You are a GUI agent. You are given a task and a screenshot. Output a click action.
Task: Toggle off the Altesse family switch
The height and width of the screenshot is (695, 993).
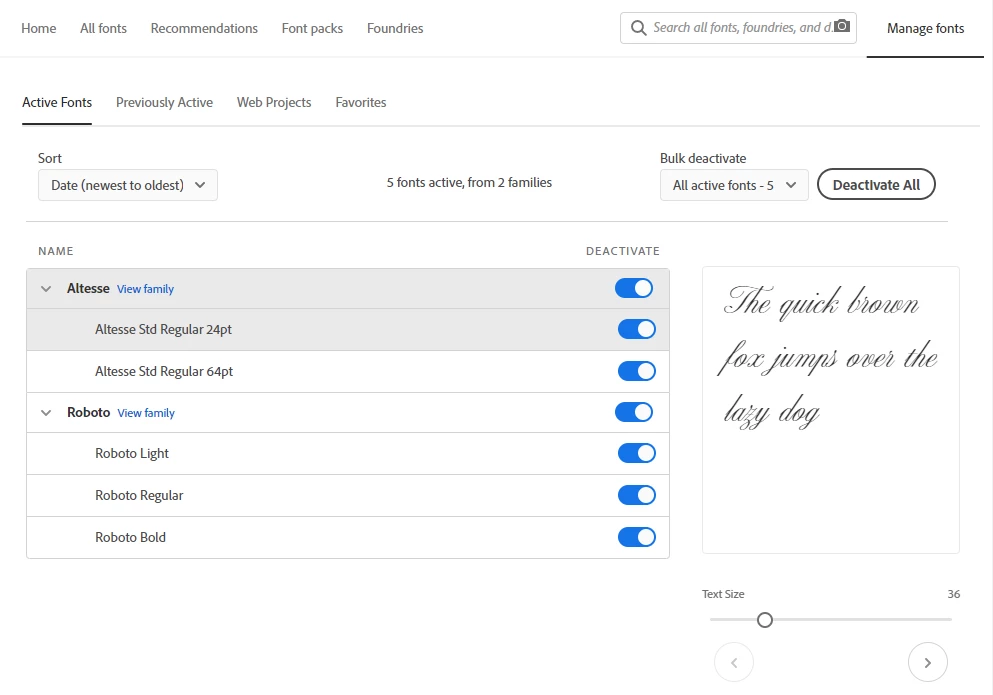[x=634, y=288]
